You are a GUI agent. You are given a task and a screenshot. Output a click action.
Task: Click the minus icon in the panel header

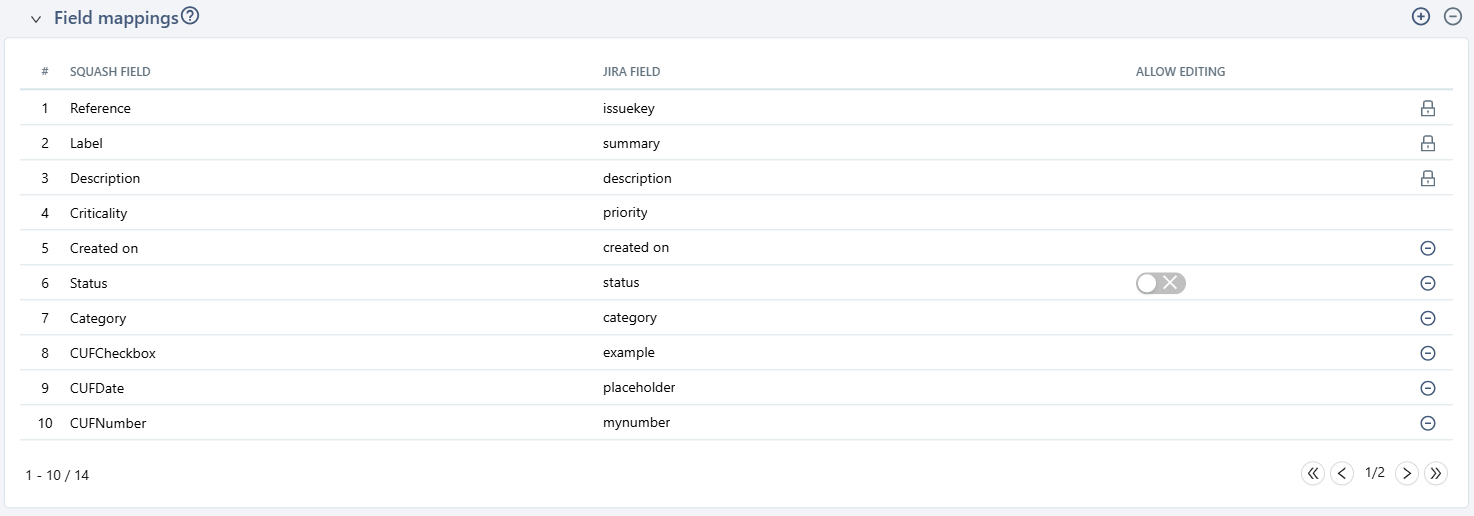tap(1453, 17)
